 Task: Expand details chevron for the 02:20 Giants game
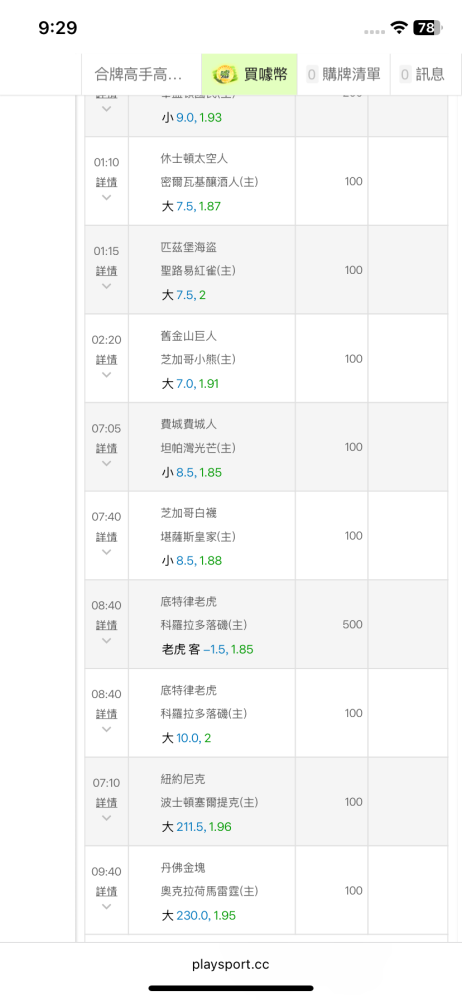click(107, 374)
